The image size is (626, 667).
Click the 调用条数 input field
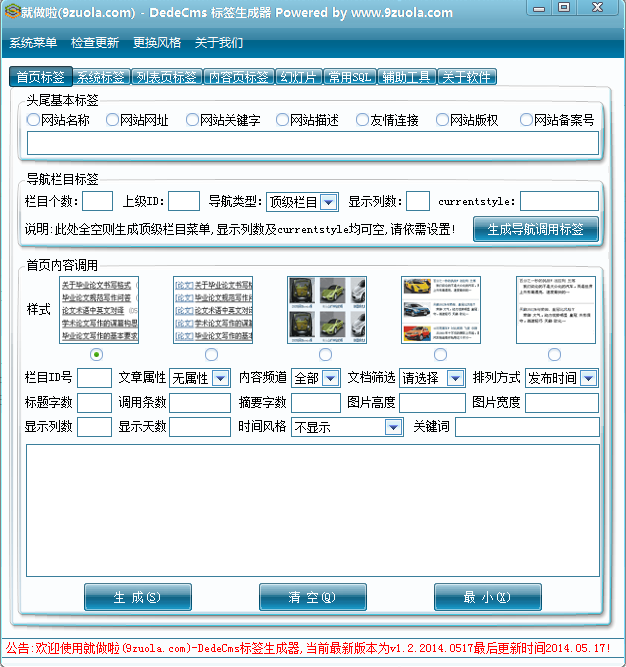point(200,403)
